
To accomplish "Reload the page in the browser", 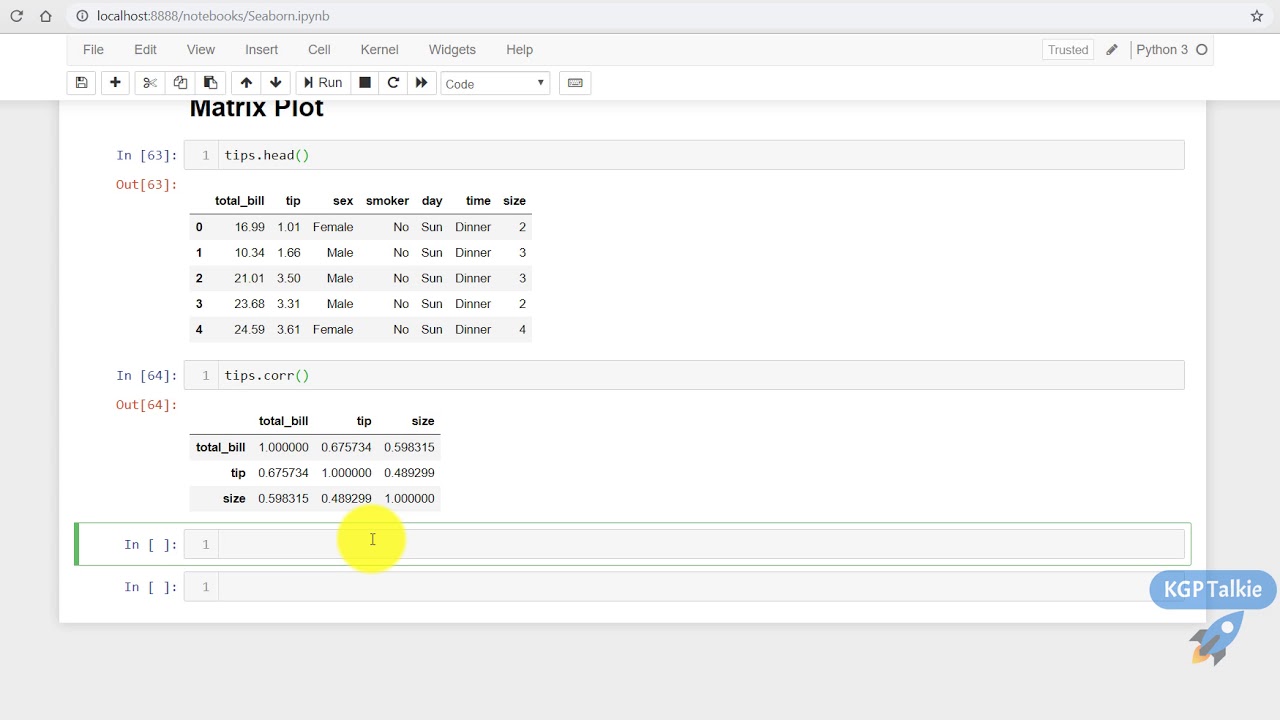I will (16, 16).
